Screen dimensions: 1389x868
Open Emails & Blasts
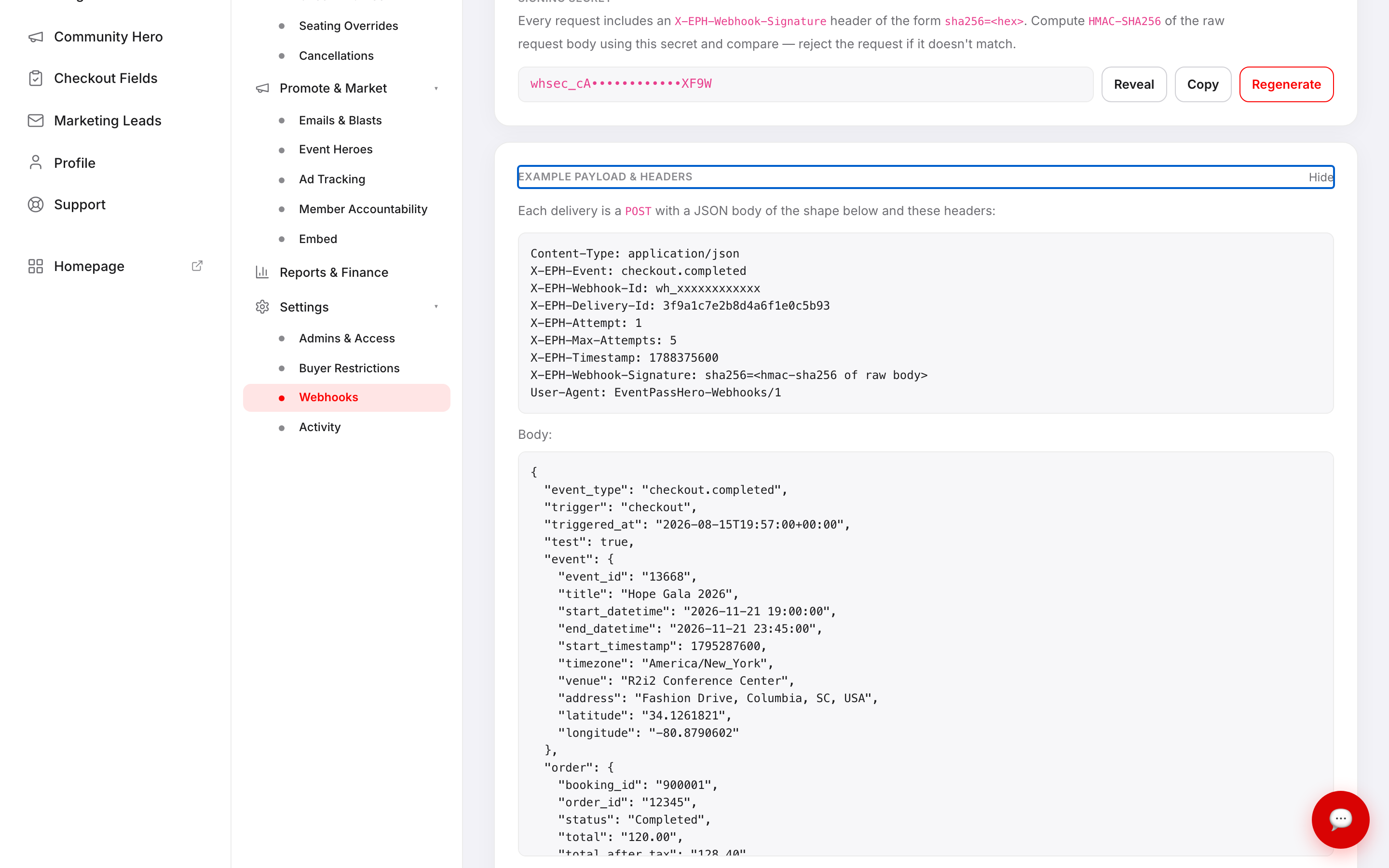point(340,120)
